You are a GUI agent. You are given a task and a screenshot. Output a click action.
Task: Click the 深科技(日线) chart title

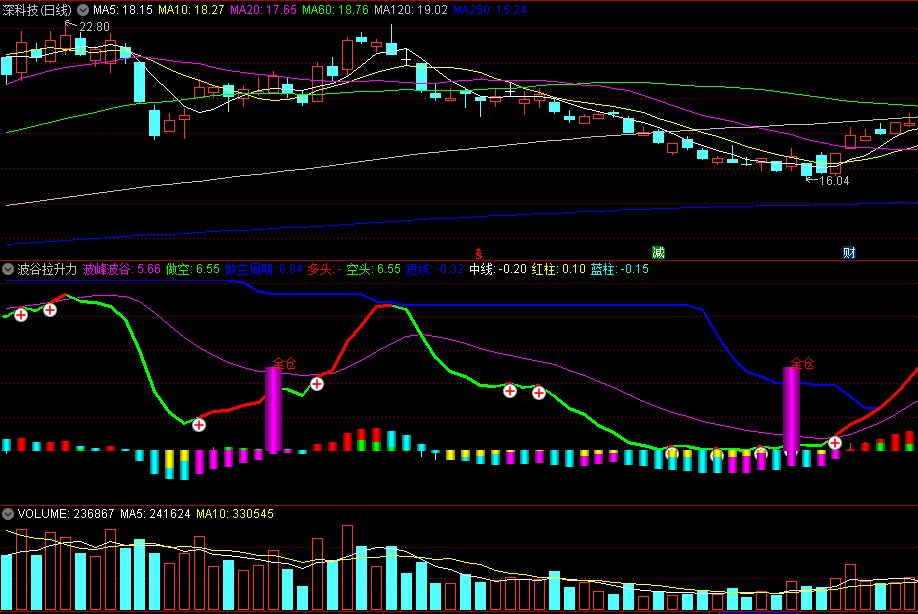[x=37, y=10]
